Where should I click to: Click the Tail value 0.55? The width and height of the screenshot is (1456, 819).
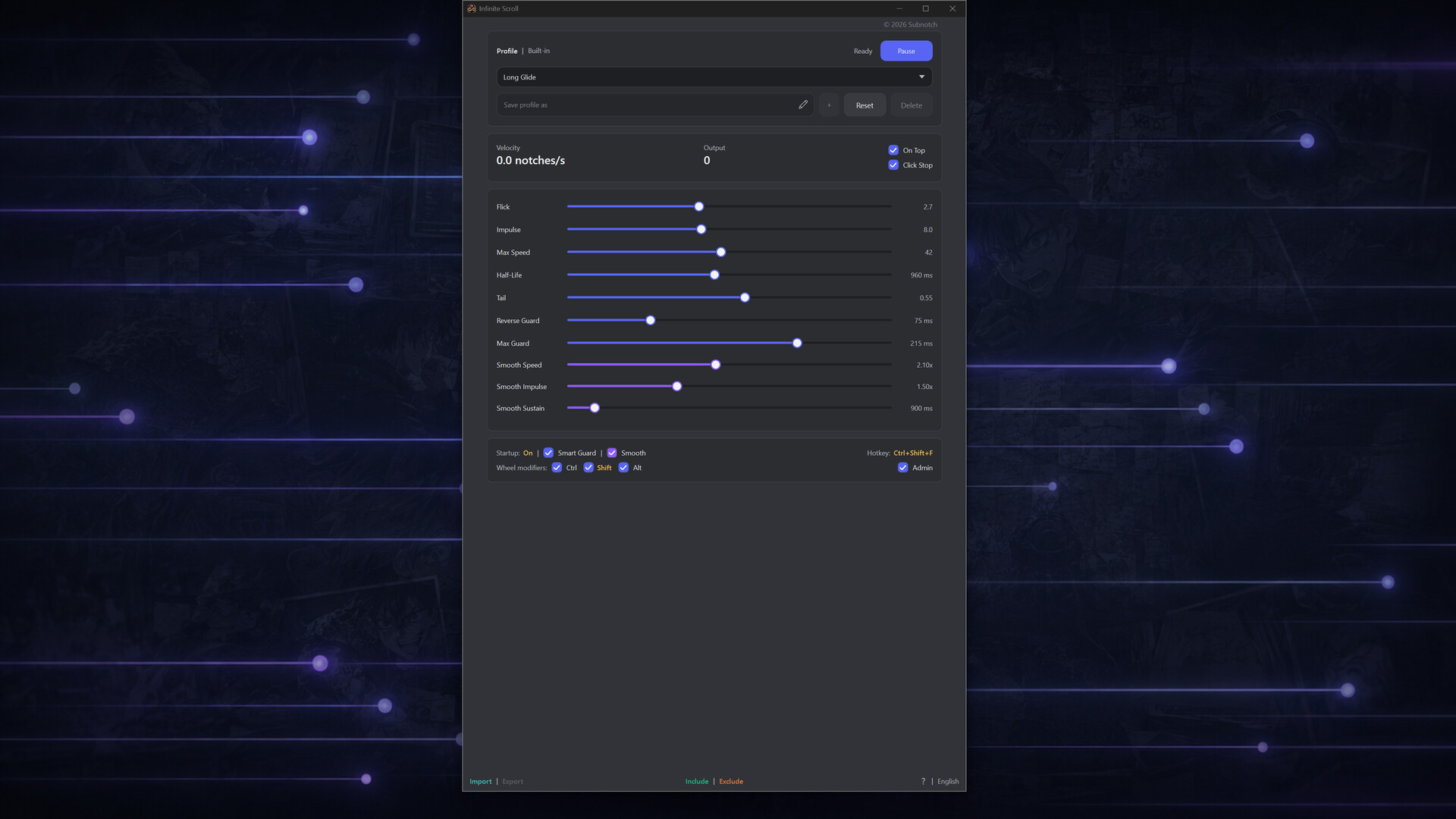[x=926, y=298]
